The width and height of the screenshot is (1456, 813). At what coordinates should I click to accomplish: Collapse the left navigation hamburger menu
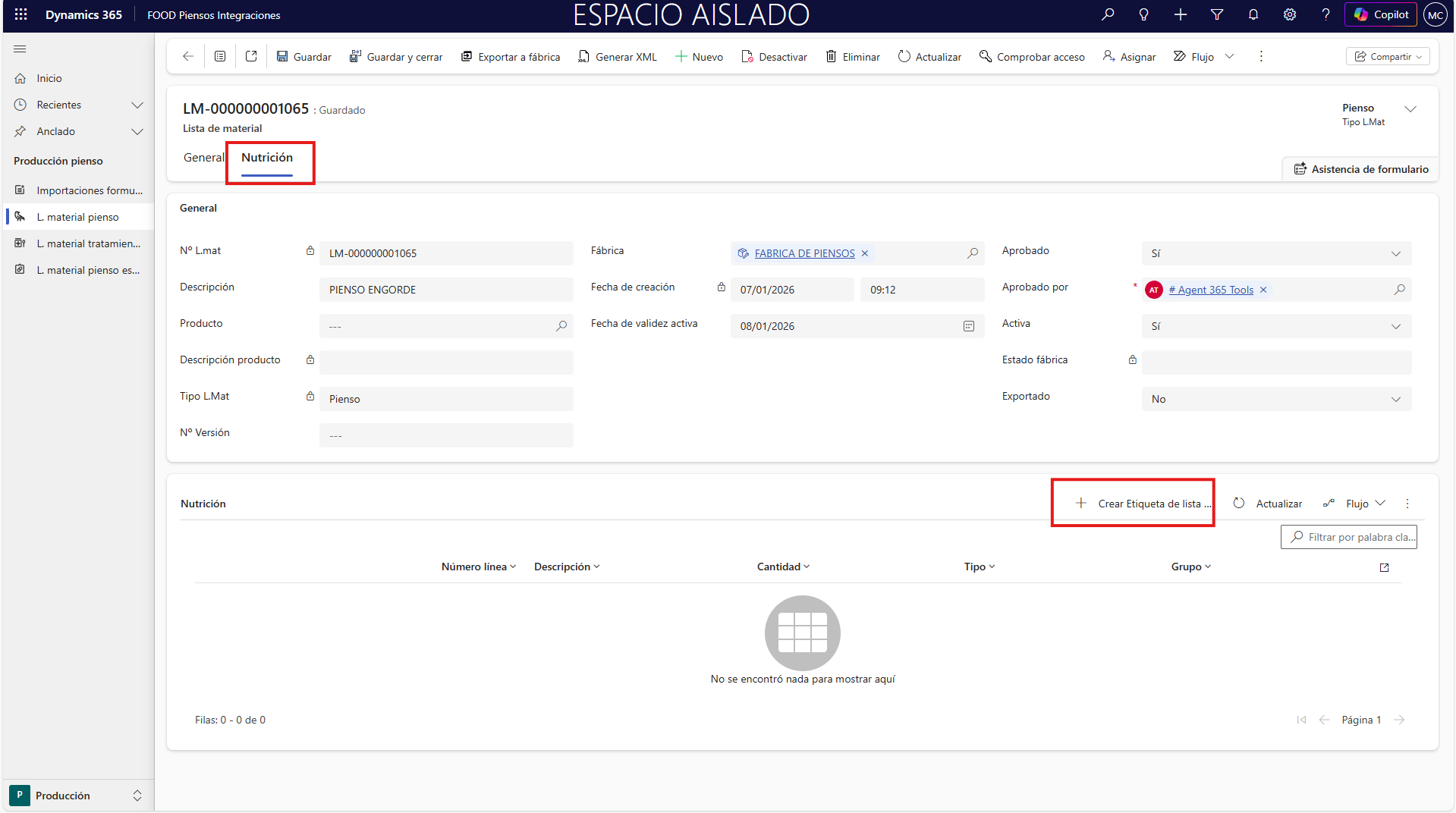[x=20, y=49]
